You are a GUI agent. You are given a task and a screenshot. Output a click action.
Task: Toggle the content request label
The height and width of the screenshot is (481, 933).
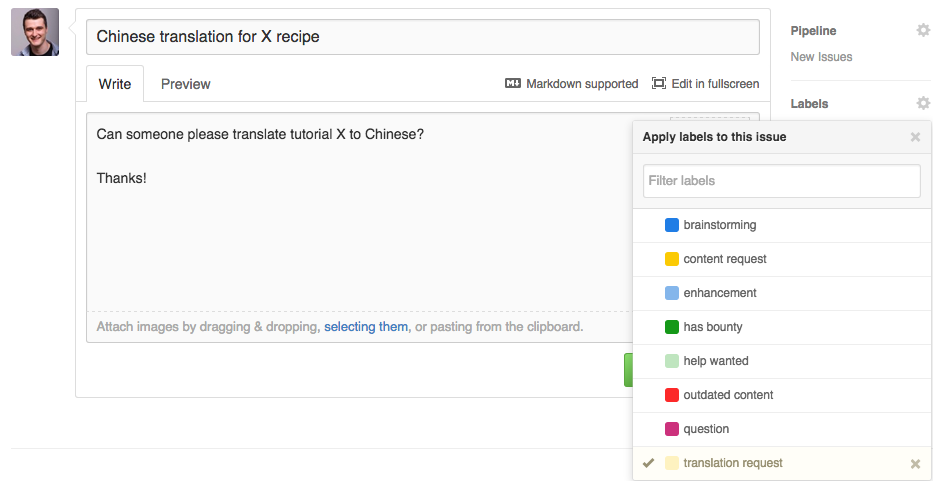coord(724,259)
